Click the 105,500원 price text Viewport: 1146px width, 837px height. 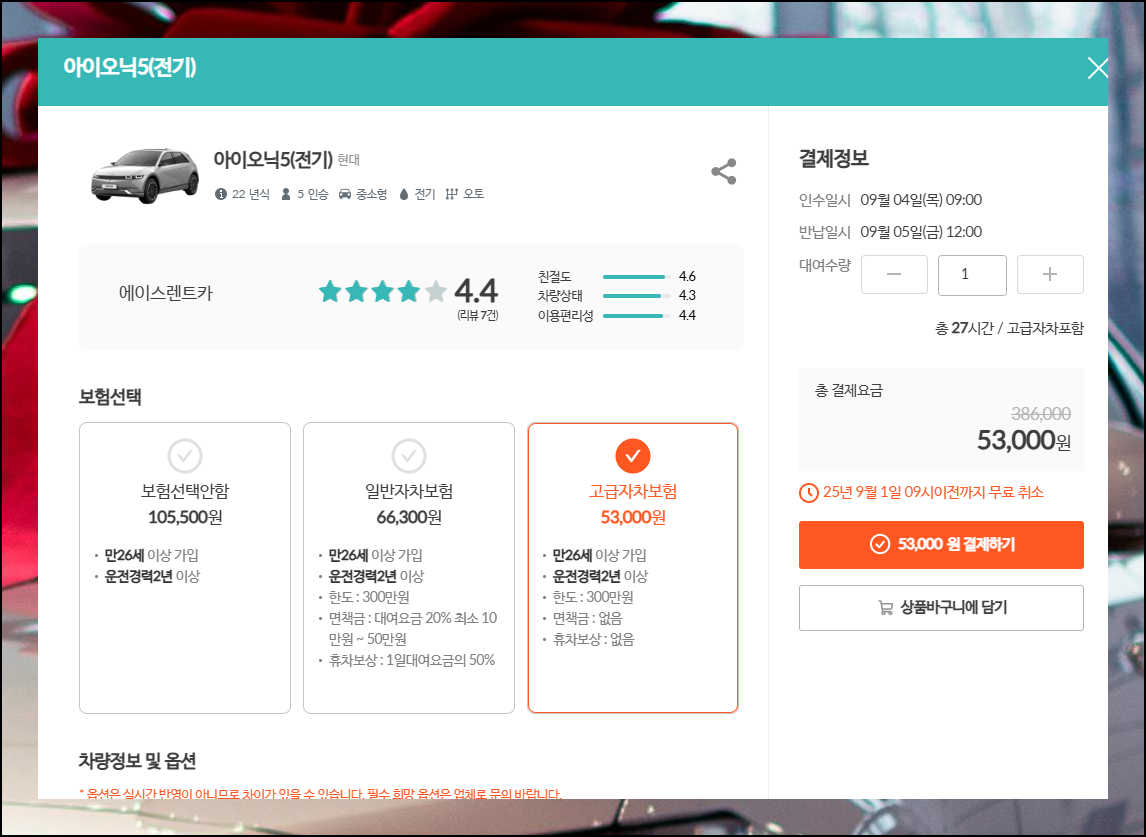coord(185,518)
